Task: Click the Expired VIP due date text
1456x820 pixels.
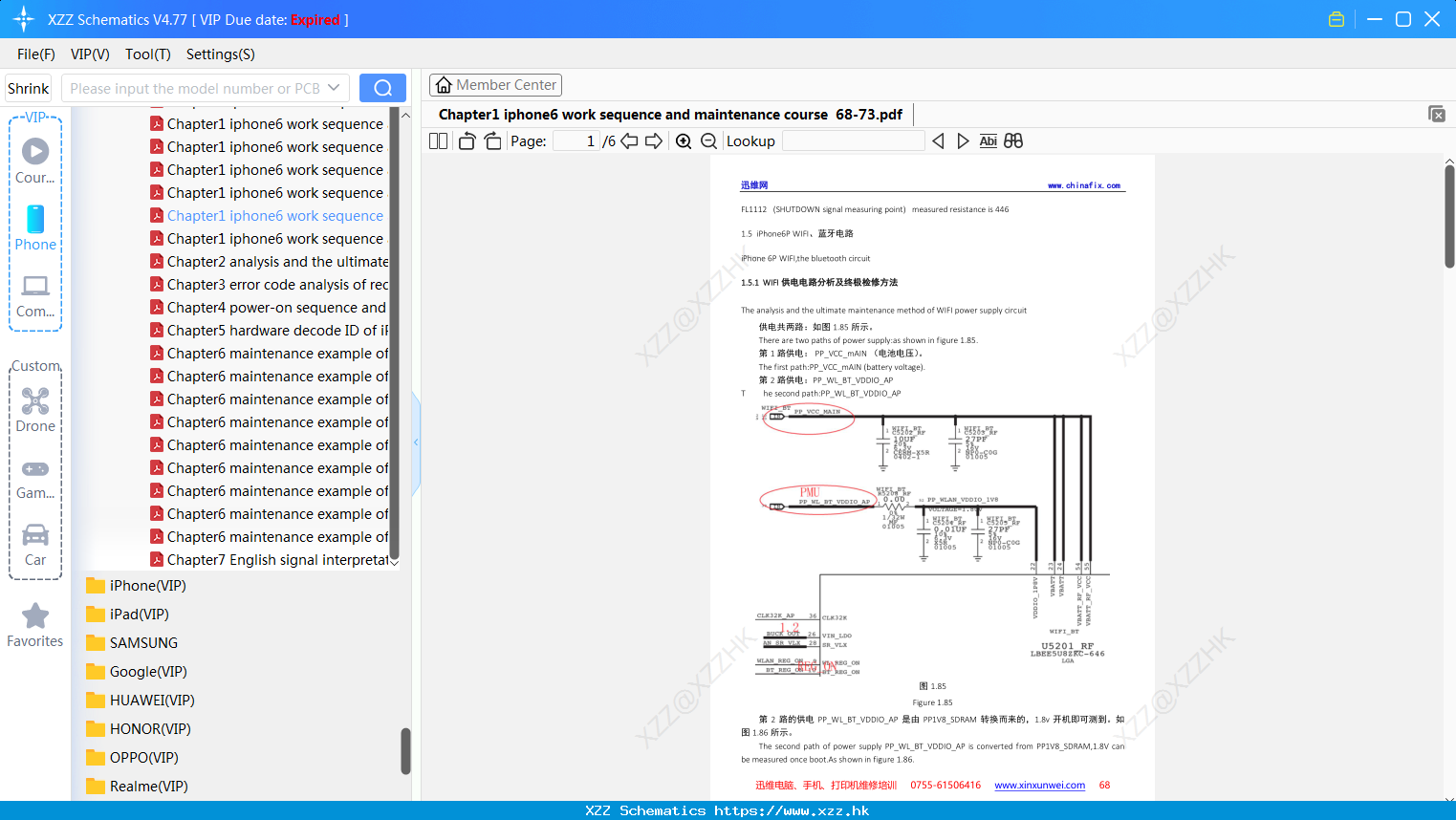Action: coord(315,19)
